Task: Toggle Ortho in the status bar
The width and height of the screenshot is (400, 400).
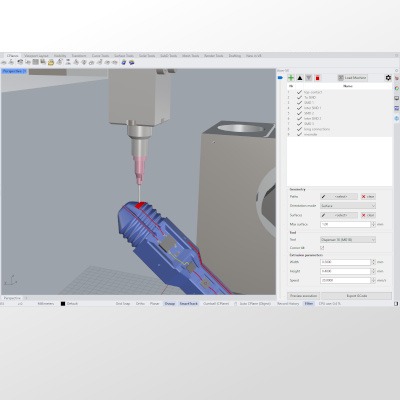Action: coord(140,304)
